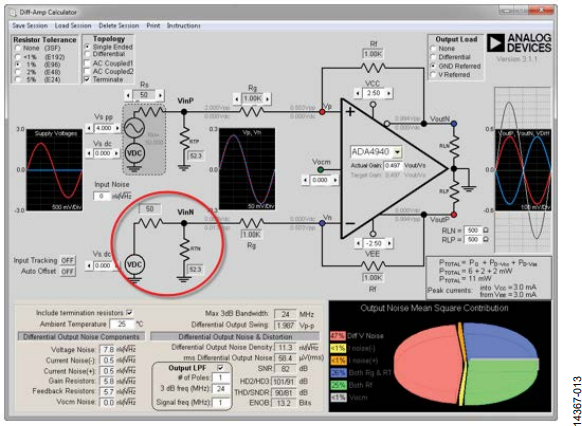Toggle the Terminate checkbox
The height and width of the screenshot is (426, 582).
click(88, 79)
